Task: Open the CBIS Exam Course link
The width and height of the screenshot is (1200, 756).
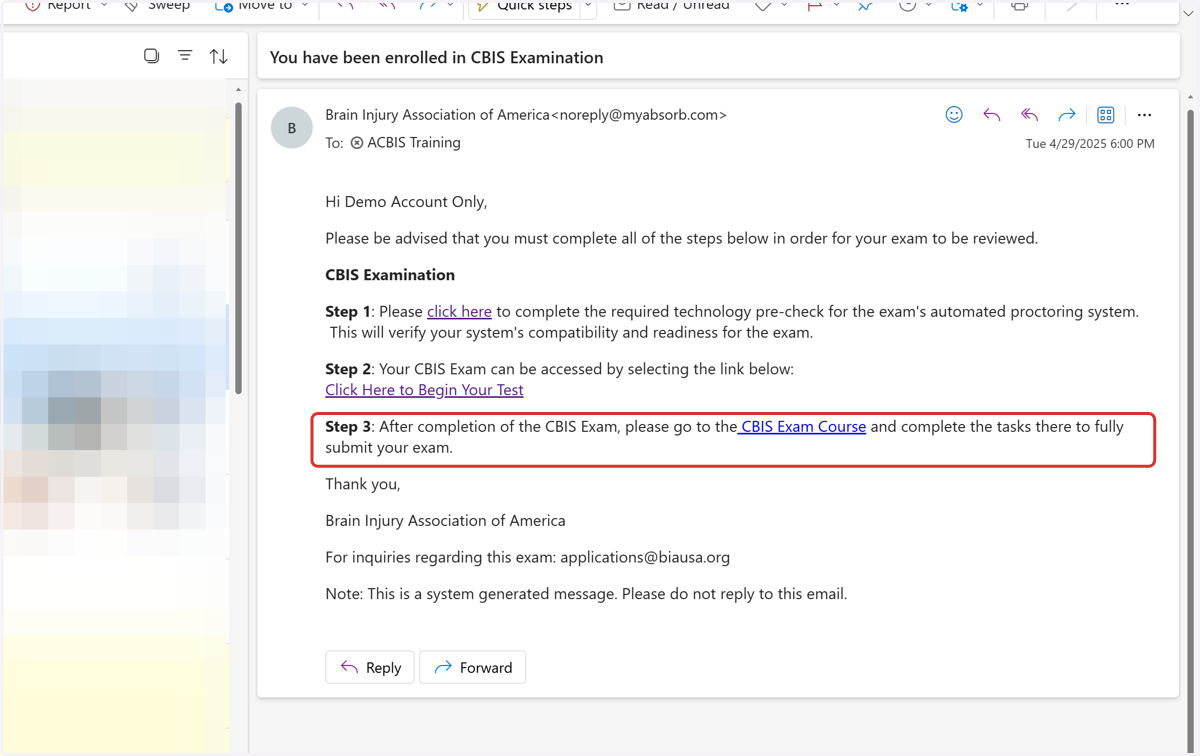Action: [x=802, y=427]
